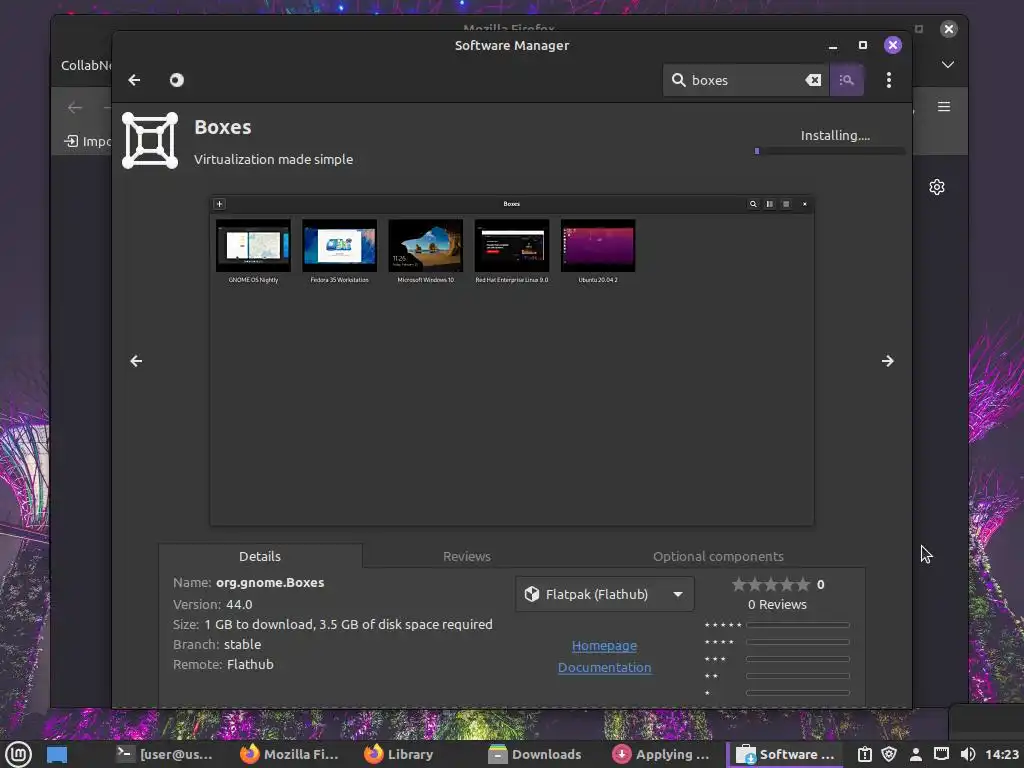Expand the Firefox tab list chevron
The height and width of the screenshot is (768, 1024).
(x=948, y=65)
